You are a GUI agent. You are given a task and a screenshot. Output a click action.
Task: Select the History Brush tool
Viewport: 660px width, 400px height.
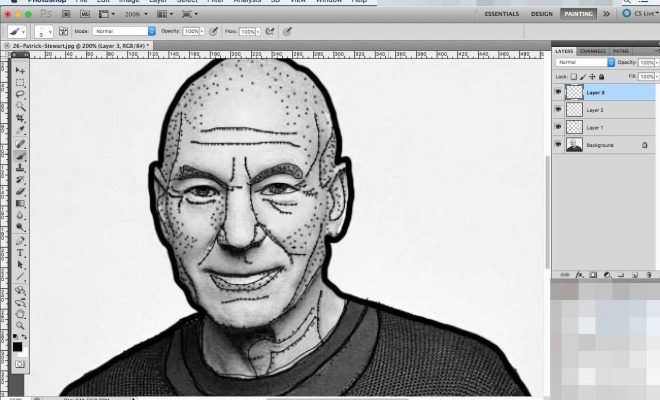[x=20, y=180]
